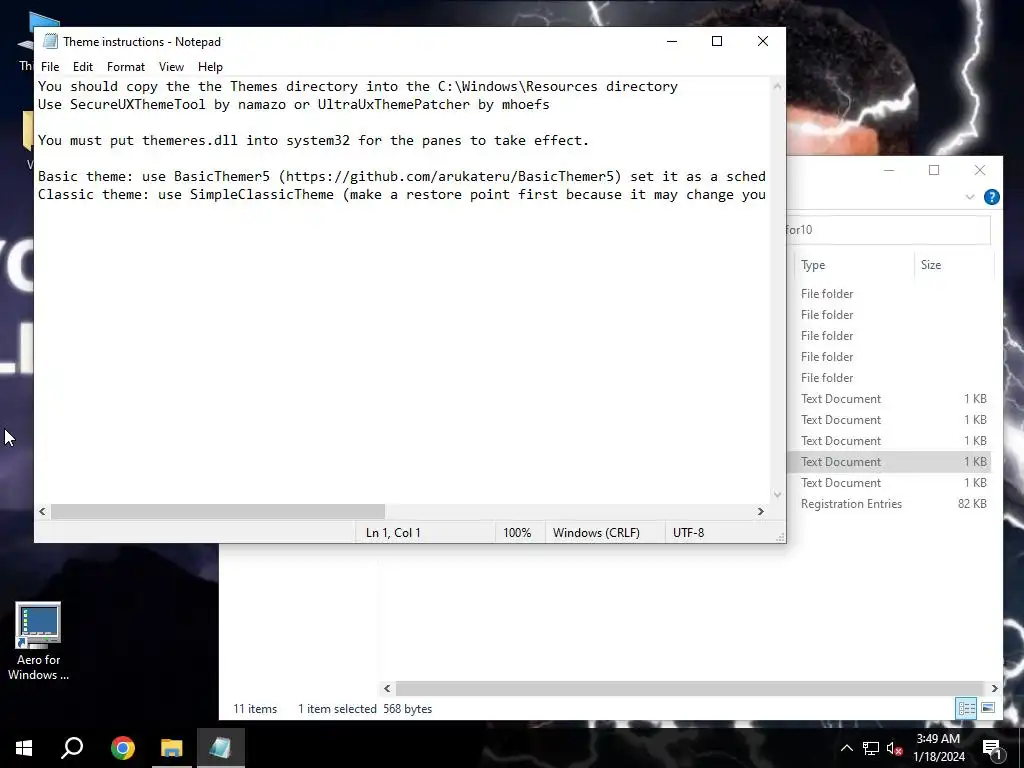Minimize the Notepad window
This screenshot has height=768, width=1024.
coord(672,41)
